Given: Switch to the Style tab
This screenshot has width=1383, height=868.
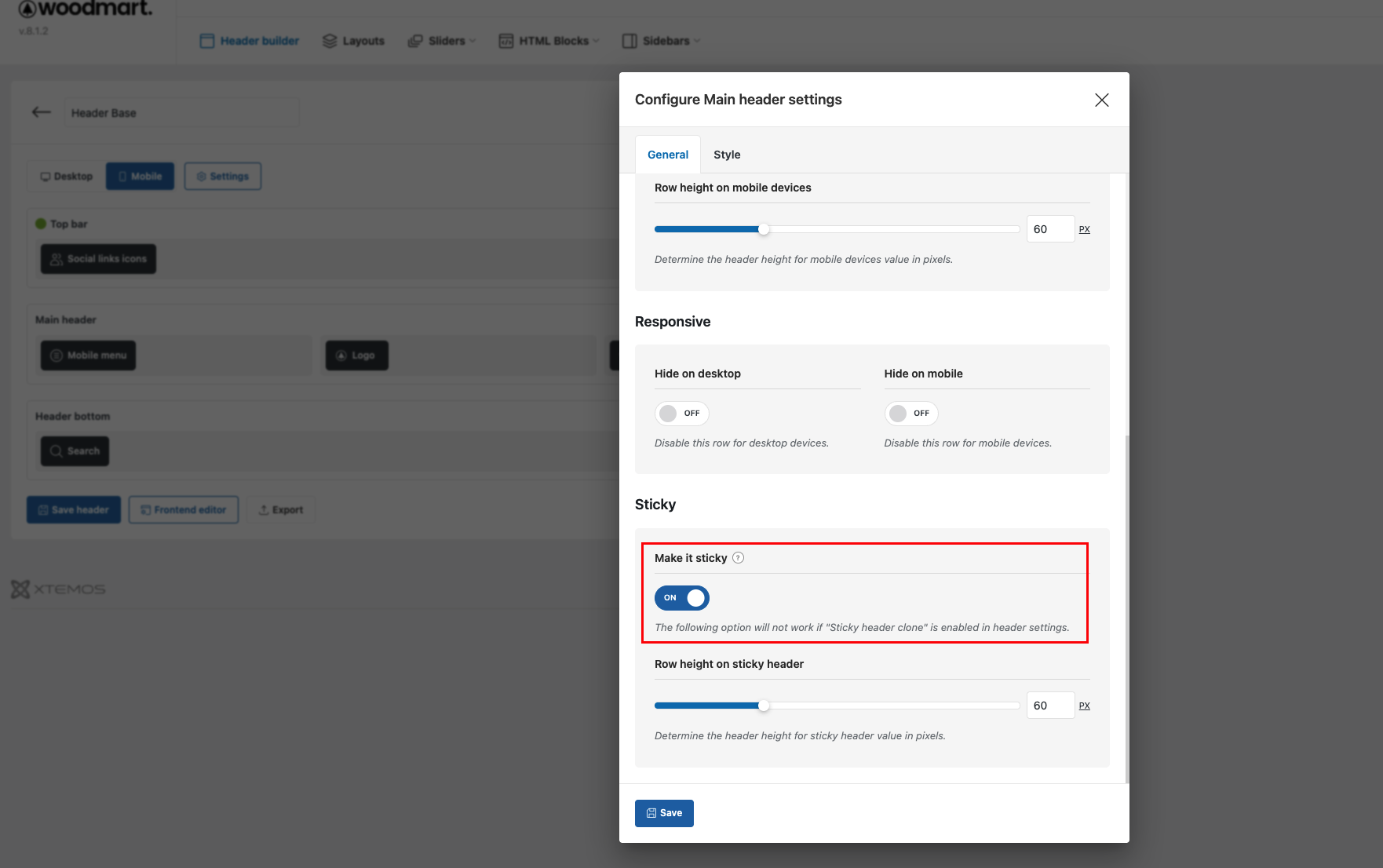Looking at the screenshot, I should click(727, 155).
